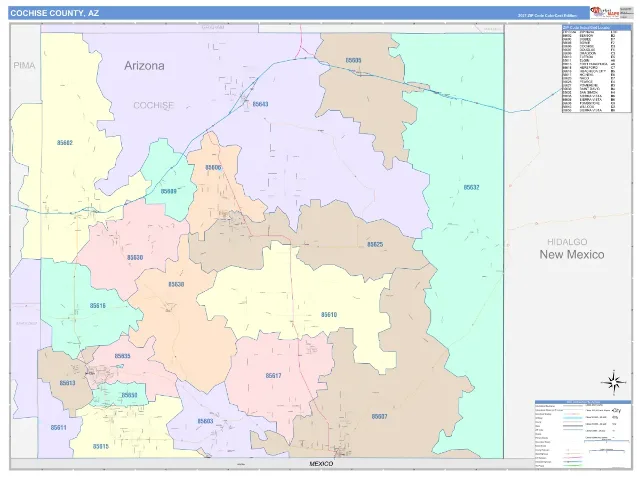
Task: Click the Arizona state label
Action: tap(144, 66)
